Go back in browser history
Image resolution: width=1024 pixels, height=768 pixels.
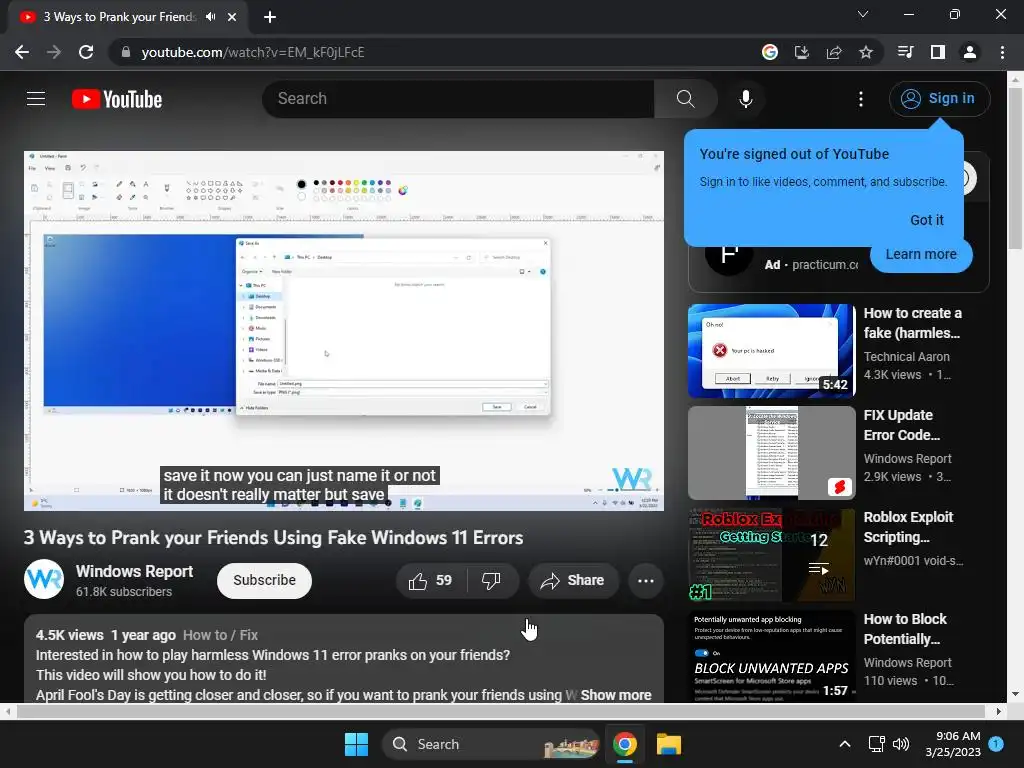[x=22, y=52]
